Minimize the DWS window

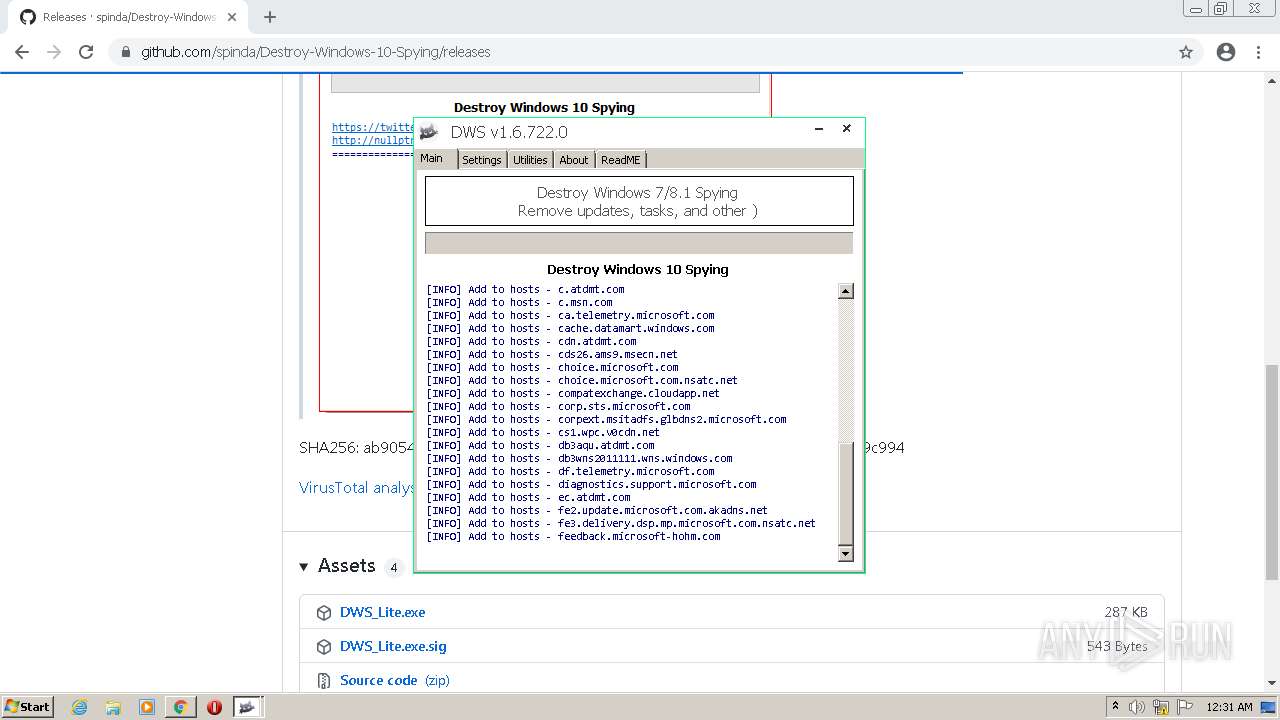tap(819, 129)
